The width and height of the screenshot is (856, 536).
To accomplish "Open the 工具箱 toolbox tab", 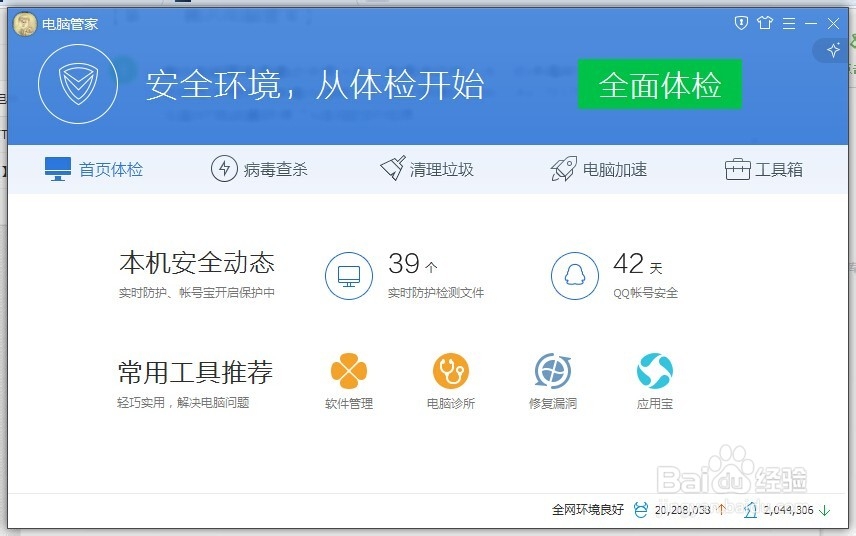I will (764, 169).
